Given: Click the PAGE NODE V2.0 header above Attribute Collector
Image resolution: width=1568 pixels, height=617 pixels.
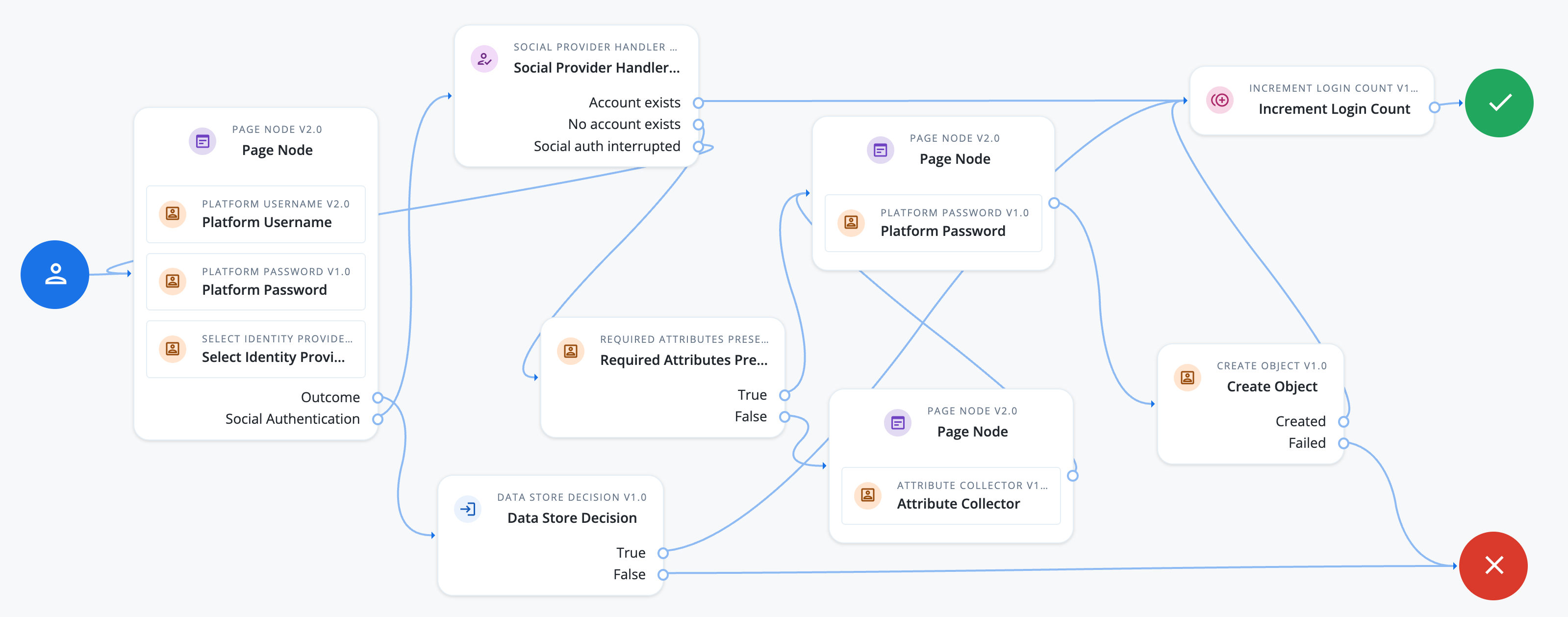Looking at the screenshot, I should click(x=972, y=411).
